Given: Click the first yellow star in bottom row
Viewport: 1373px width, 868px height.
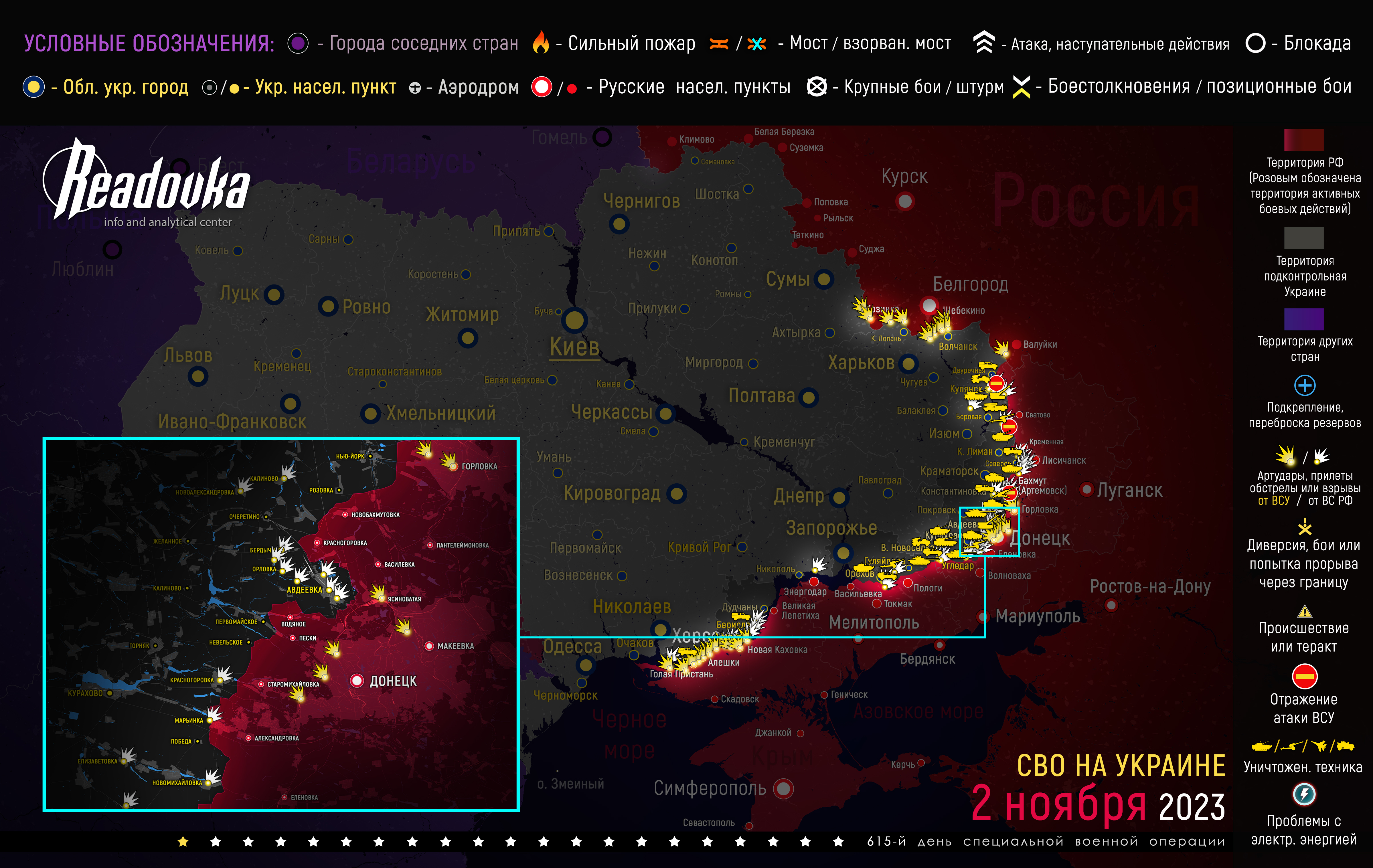Looking at the screenshot, I should (x=183, y=841).
